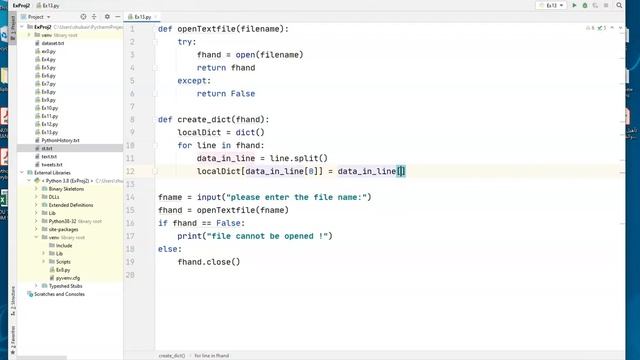The image size is (640, 360).
Task: Click the stop square icon in toolbar
Action: pyautogui.click(x=606, y=5)
